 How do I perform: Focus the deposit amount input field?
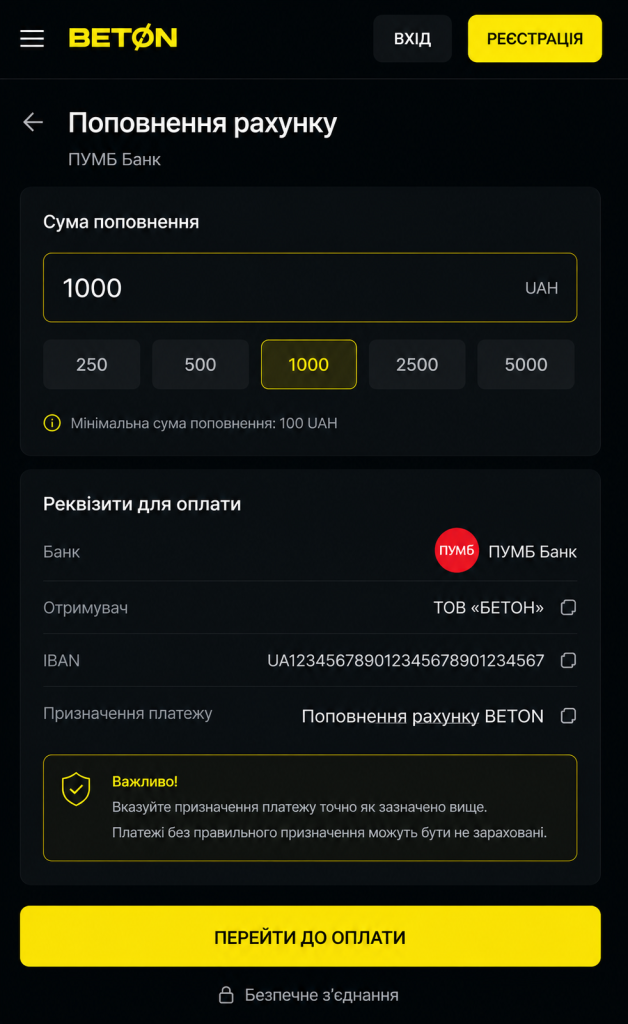click(310, 287)
